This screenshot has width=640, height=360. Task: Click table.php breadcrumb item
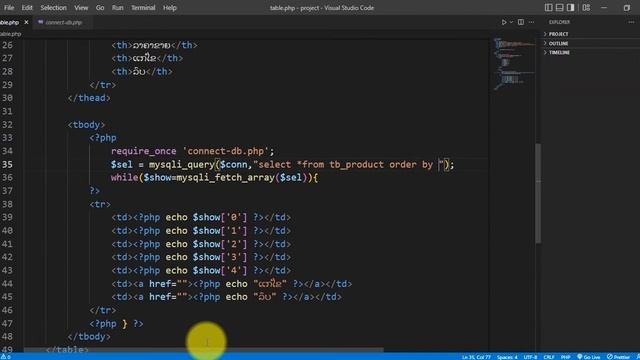coord(10,34)
